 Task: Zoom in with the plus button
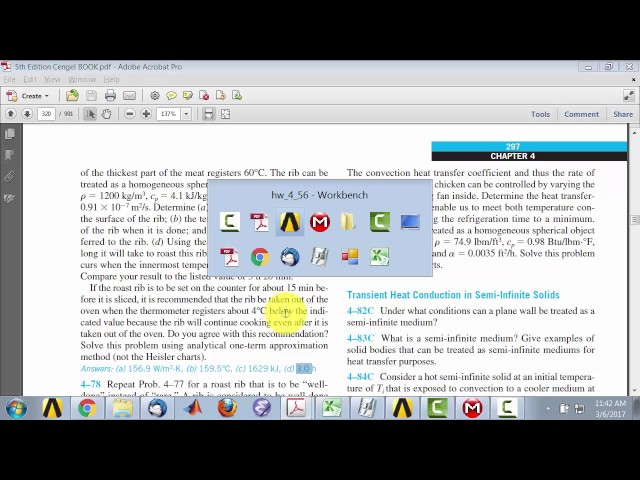point(146,114)
